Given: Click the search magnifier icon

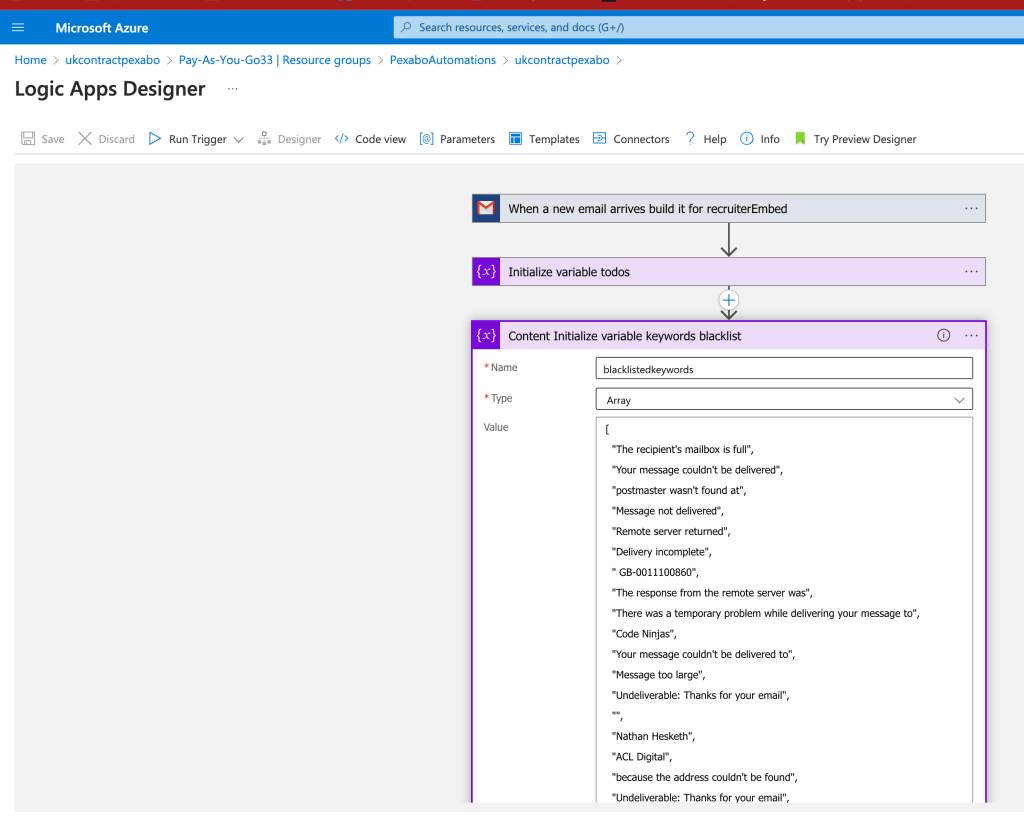Looking at the screenshot, I should pyautogui.click(x=406, y=27).
